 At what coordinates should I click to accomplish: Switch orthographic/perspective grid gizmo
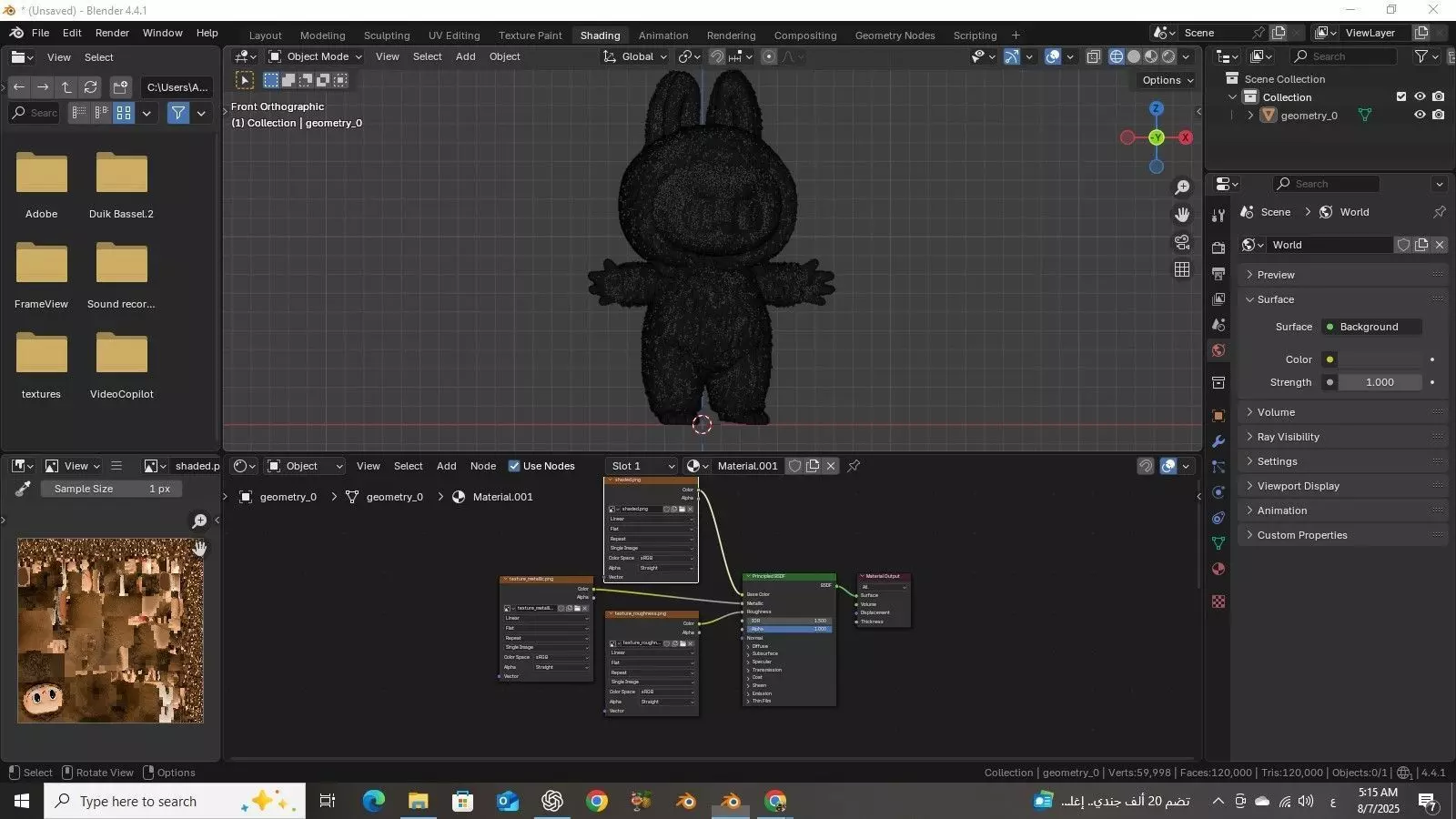[x=1182, y=269]
